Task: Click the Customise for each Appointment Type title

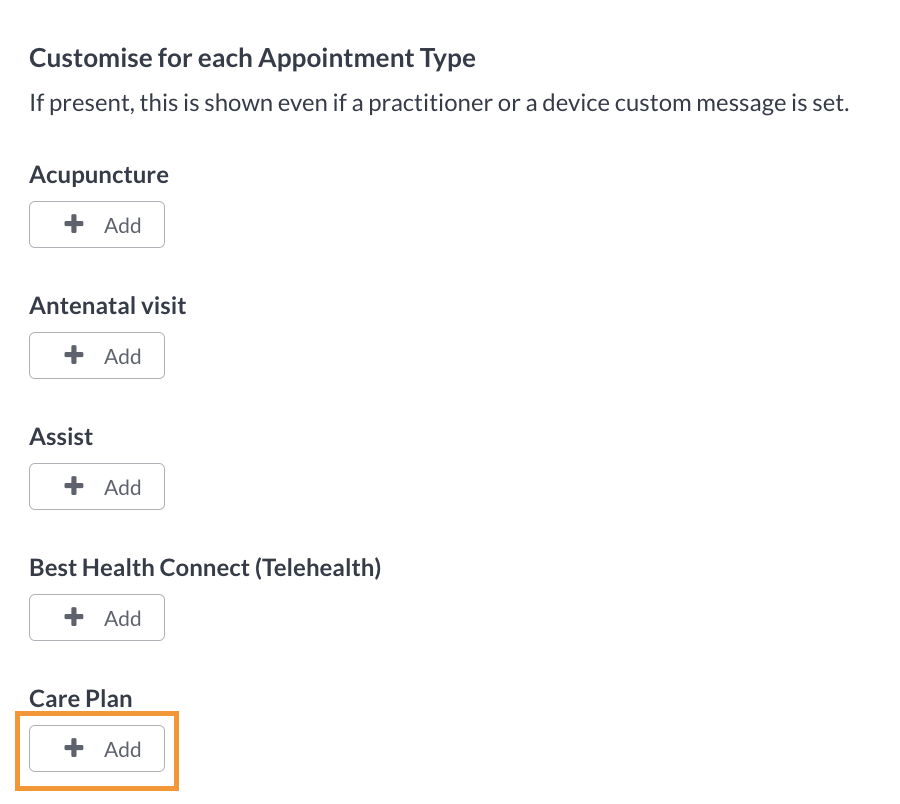Action: (252, 57)
